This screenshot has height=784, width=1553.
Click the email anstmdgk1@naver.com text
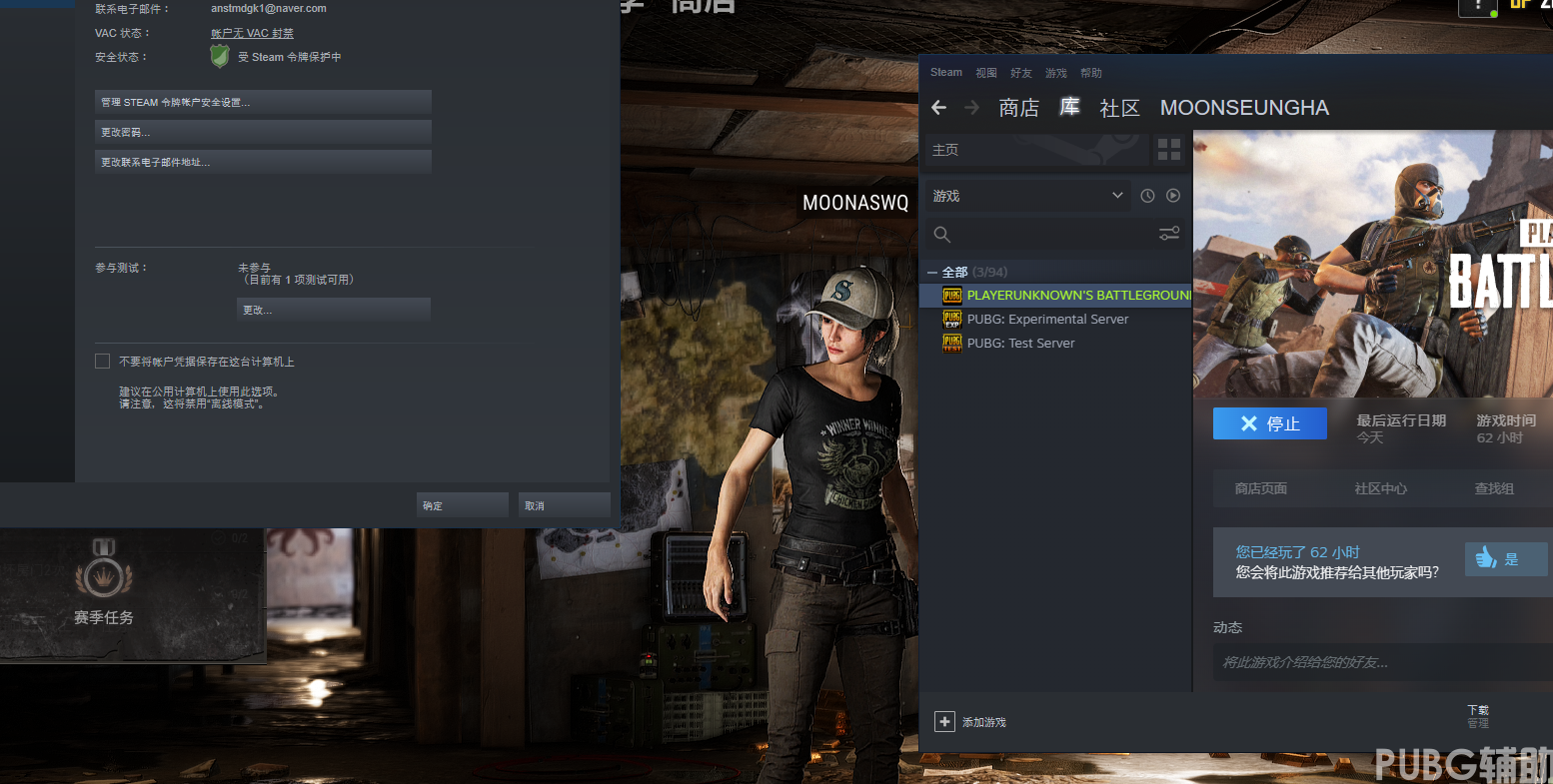(x=269, y=8)
